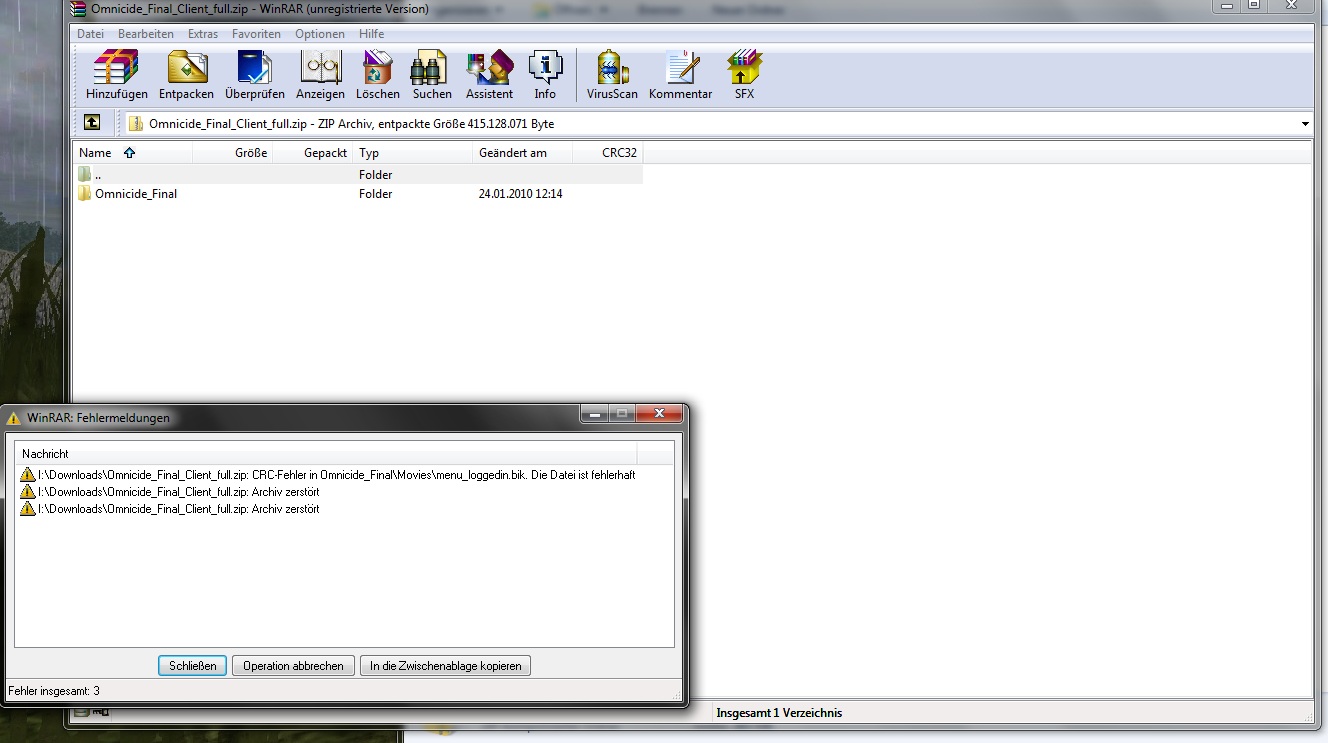
Task: Add a Kommentar to the archive
Action: click(680, 75)
